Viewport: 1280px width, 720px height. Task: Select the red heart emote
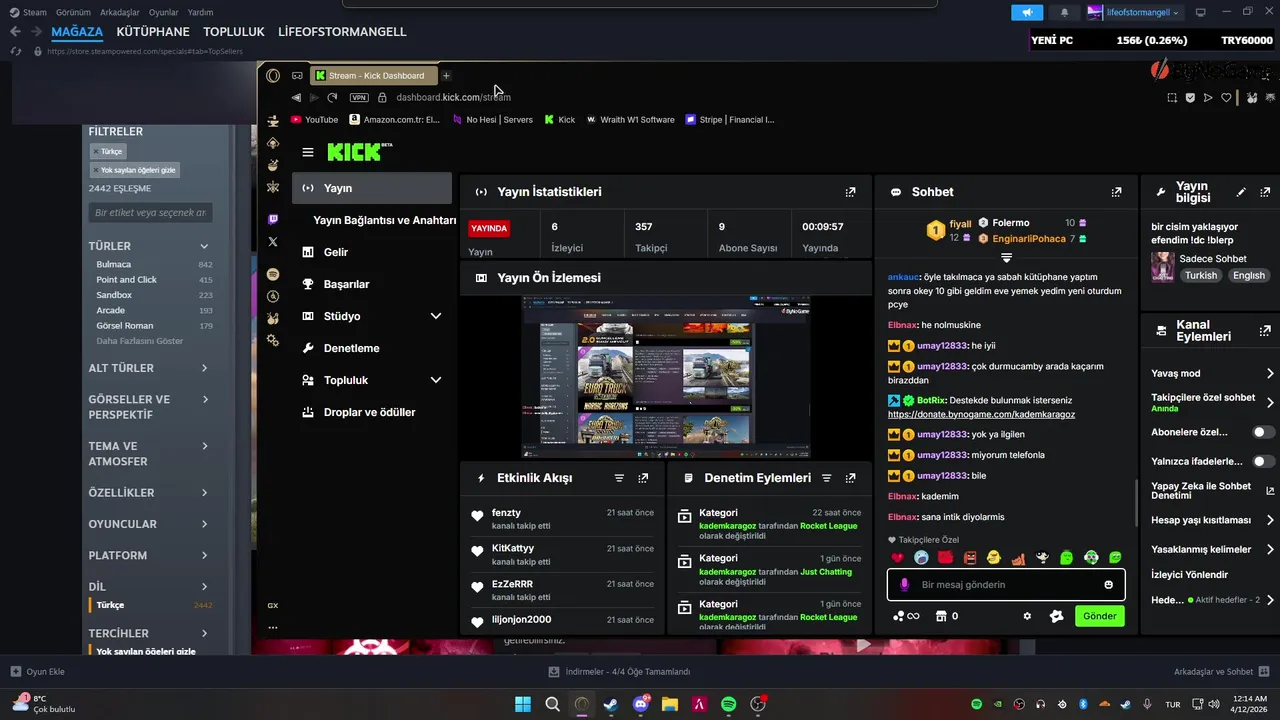point(897,557)
